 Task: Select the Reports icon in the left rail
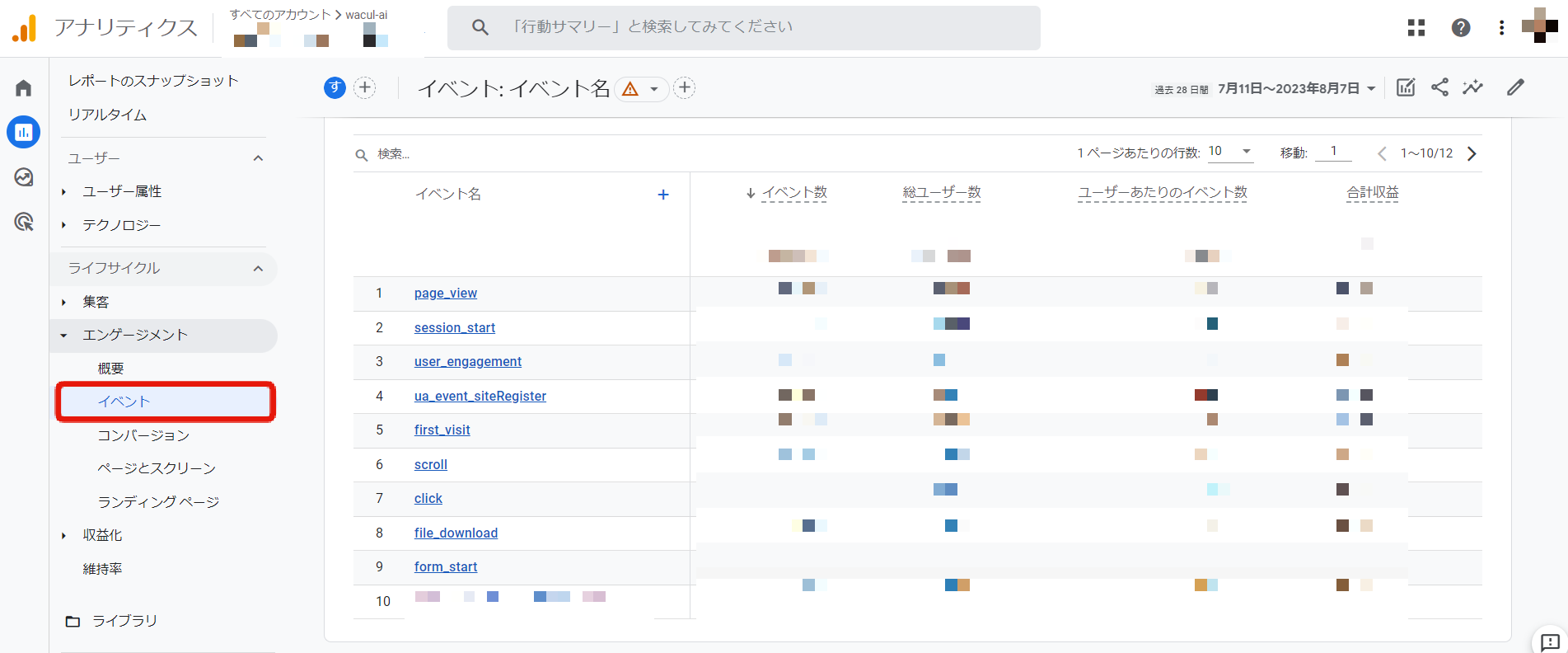(24, 132)
